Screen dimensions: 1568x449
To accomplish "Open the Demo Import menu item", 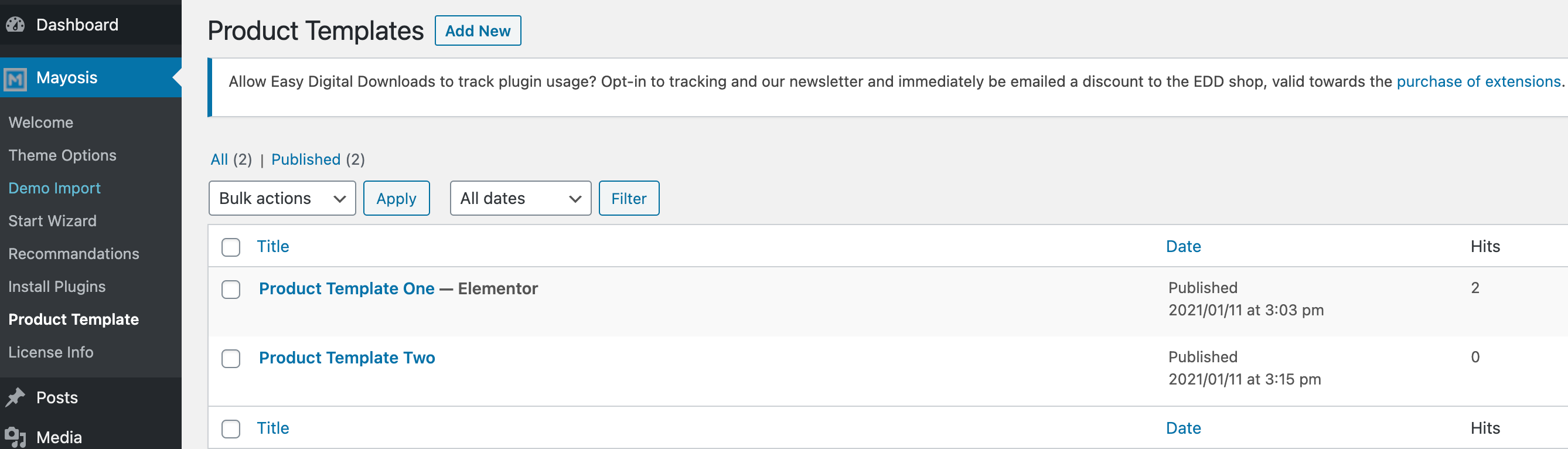I will click(54, 188).
